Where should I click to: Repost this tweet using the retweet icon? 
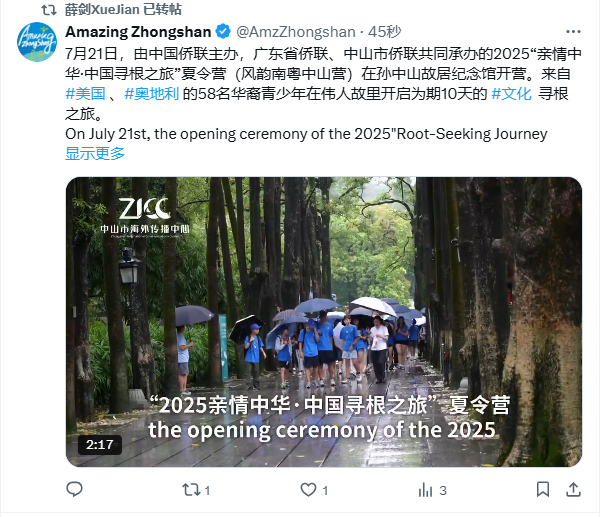pyautogui.click(x=191, y=490)
